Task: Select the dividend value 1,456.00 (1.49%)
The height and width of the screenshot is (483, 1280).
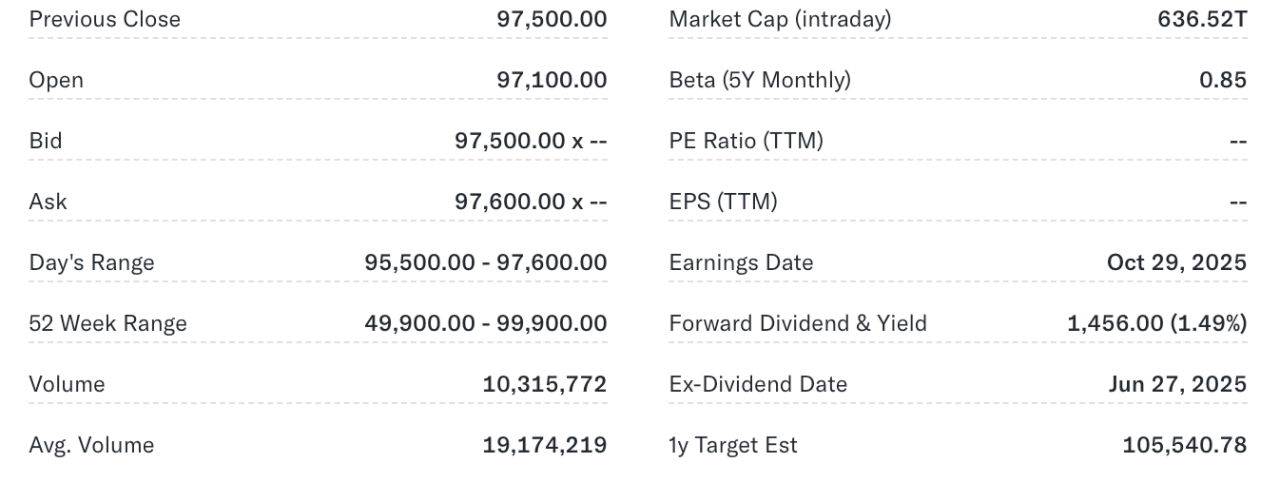Action: point(1157,324)
